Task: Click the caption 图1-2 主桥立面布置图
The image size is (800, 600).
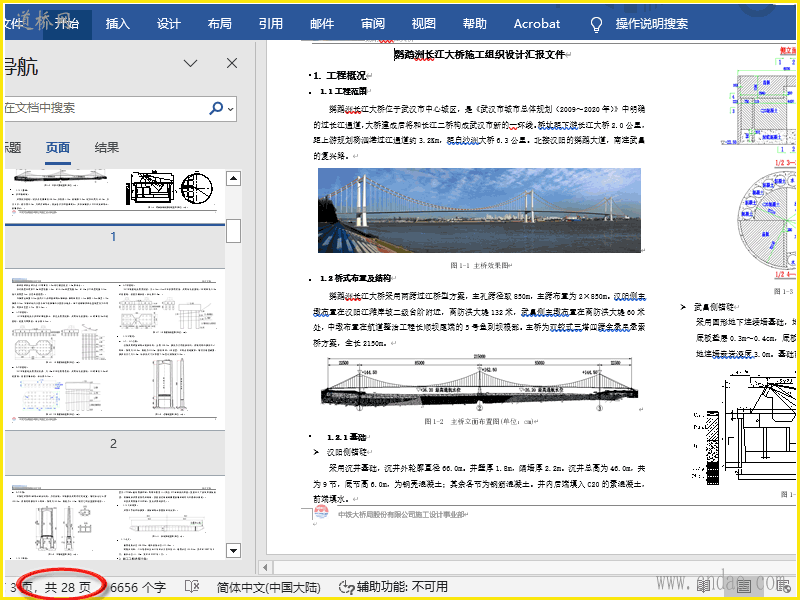Action: click(x=480, y=421)
